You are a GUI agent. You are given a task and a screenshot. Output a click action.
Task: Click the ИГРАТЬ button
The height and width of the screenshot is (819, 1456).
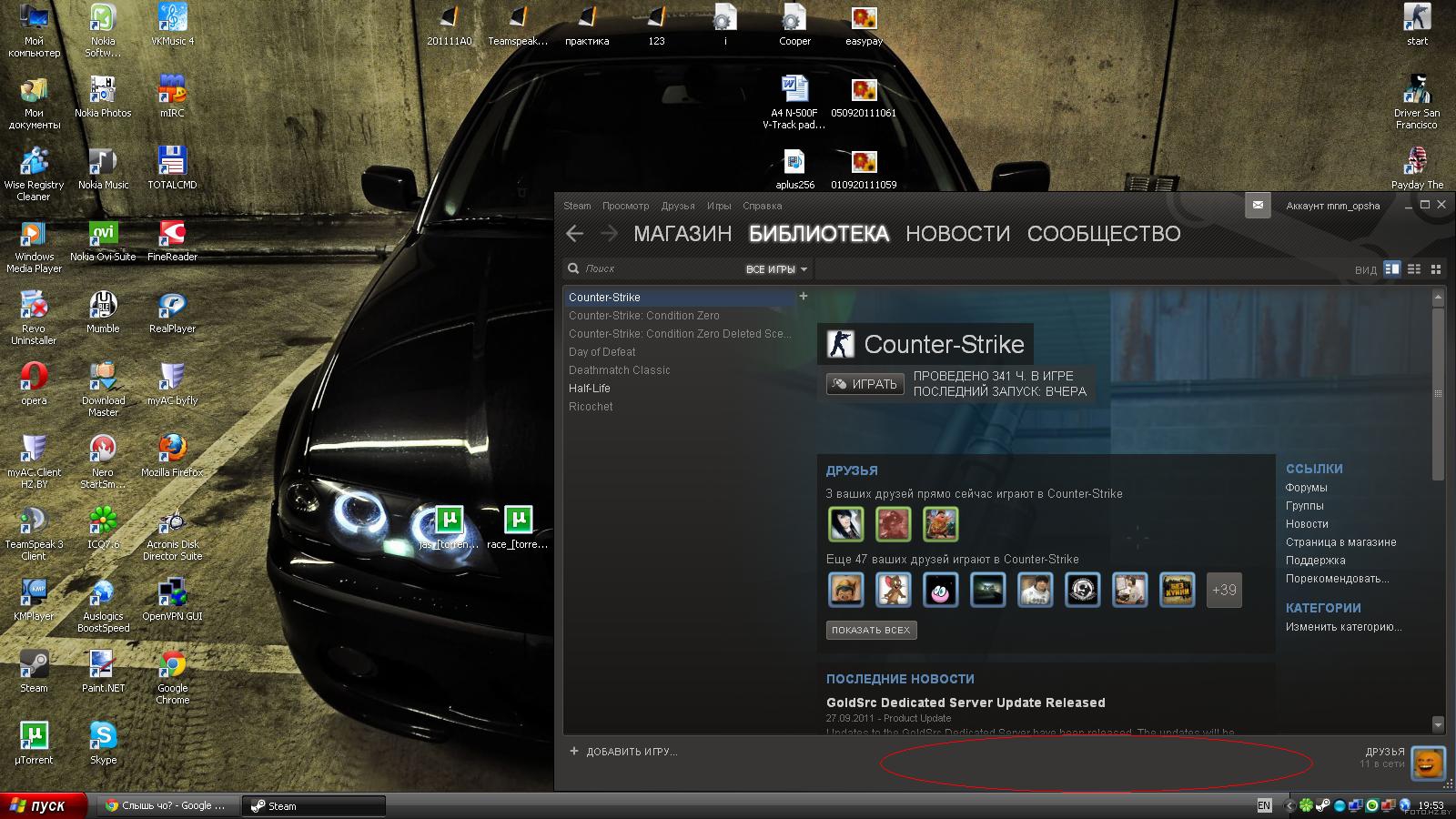click(x=865, y=384)
